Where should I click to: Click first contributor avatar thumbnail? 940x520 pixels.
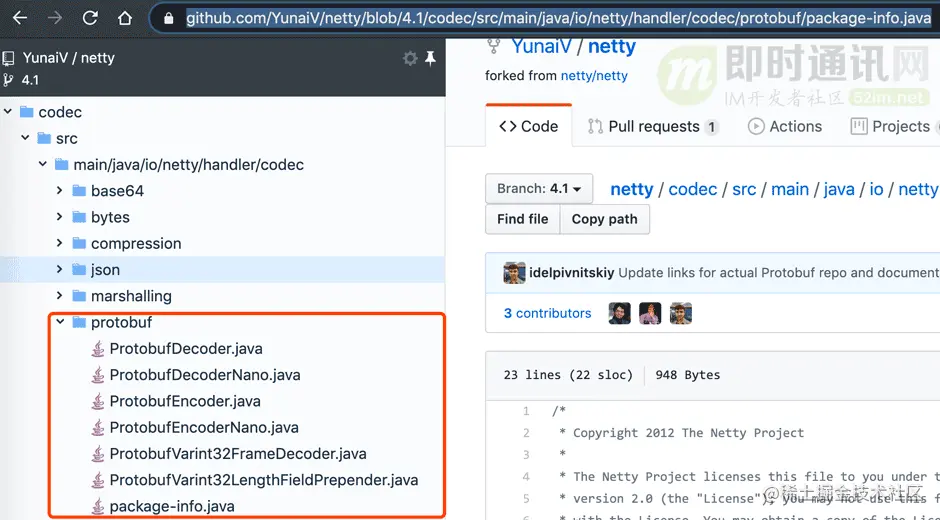tap(619, 313)
